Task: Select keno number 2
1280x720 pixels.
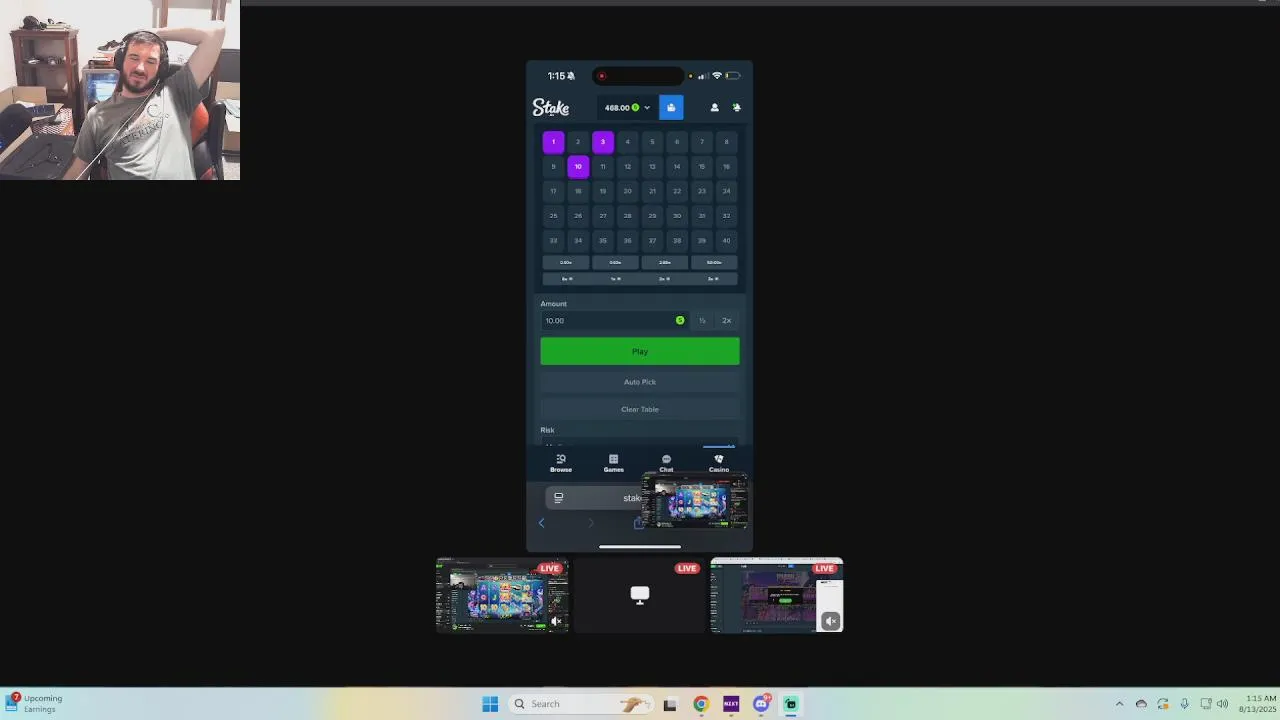Action: click(578, 142)
